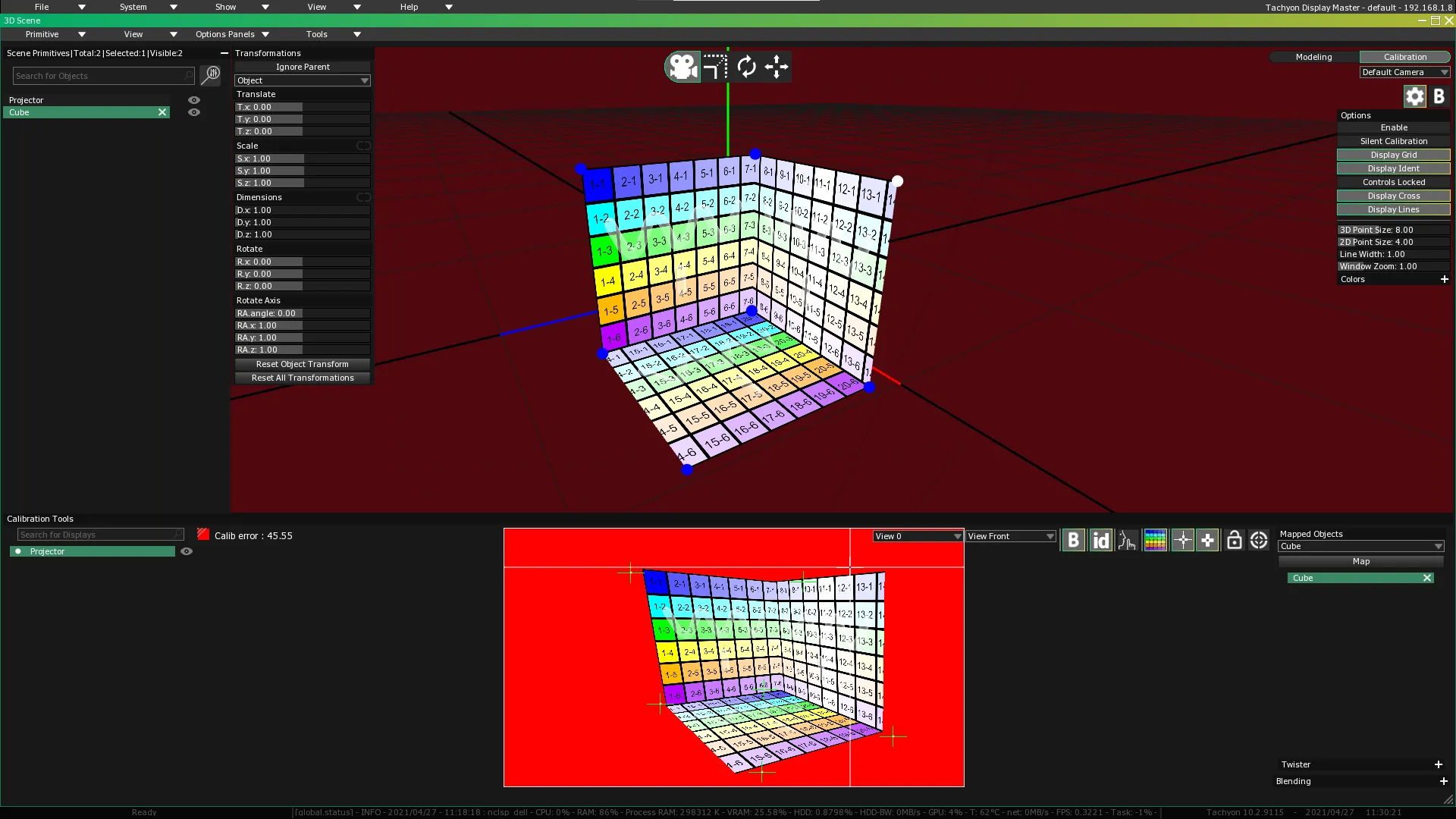Click the magnifier icon beside Search for Objects
Image resolution: width=1456 pixels, height=819 pixels.
tap(210, 75)
